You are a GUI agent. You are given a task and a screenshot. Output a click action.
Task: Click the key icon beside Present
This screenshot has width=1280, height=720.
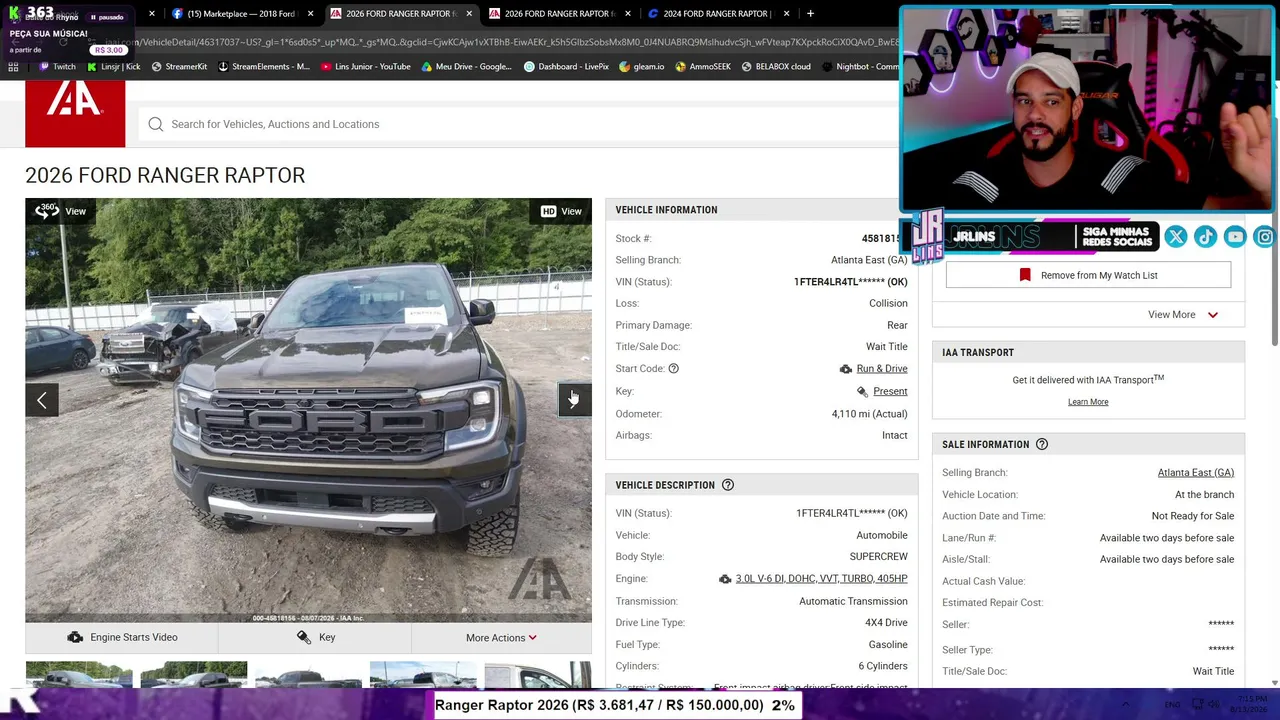click(x=862, y=392)
